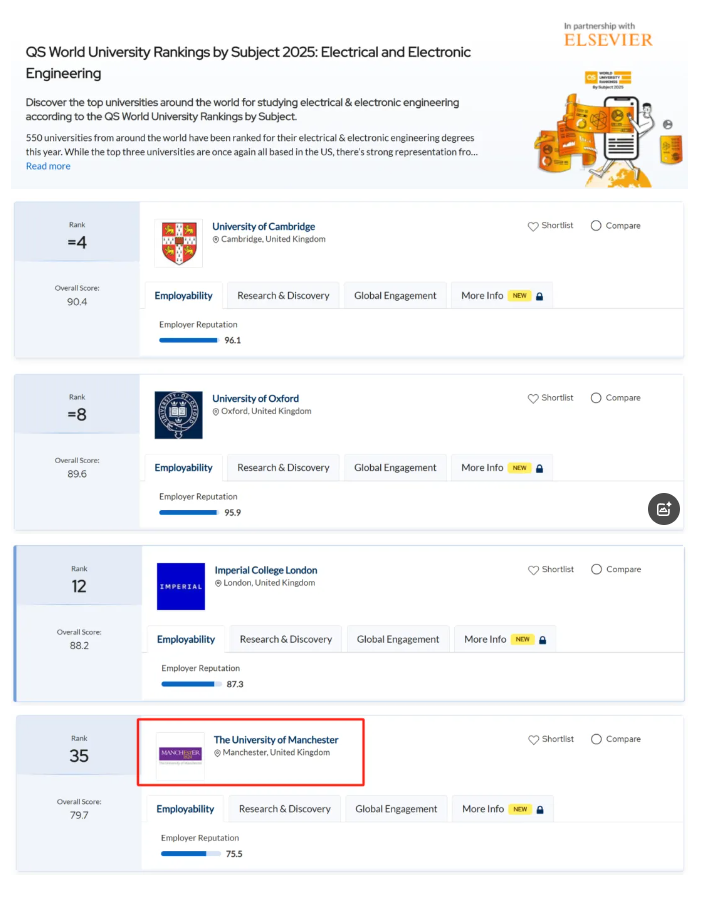703x919 pixels.
Task: Click the University of Manchester logo
Action: pyautogui.click(x=180, y=754)
